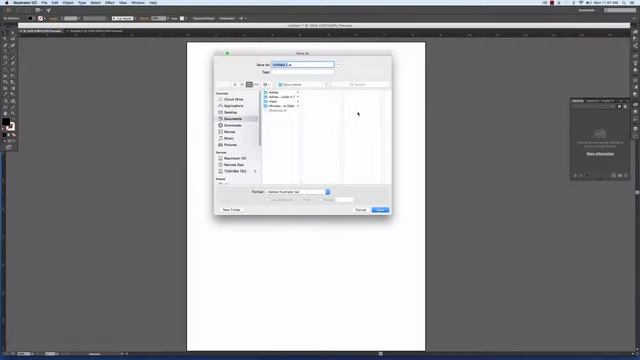Select the Rectangle tool

click(x=5, y=58)
